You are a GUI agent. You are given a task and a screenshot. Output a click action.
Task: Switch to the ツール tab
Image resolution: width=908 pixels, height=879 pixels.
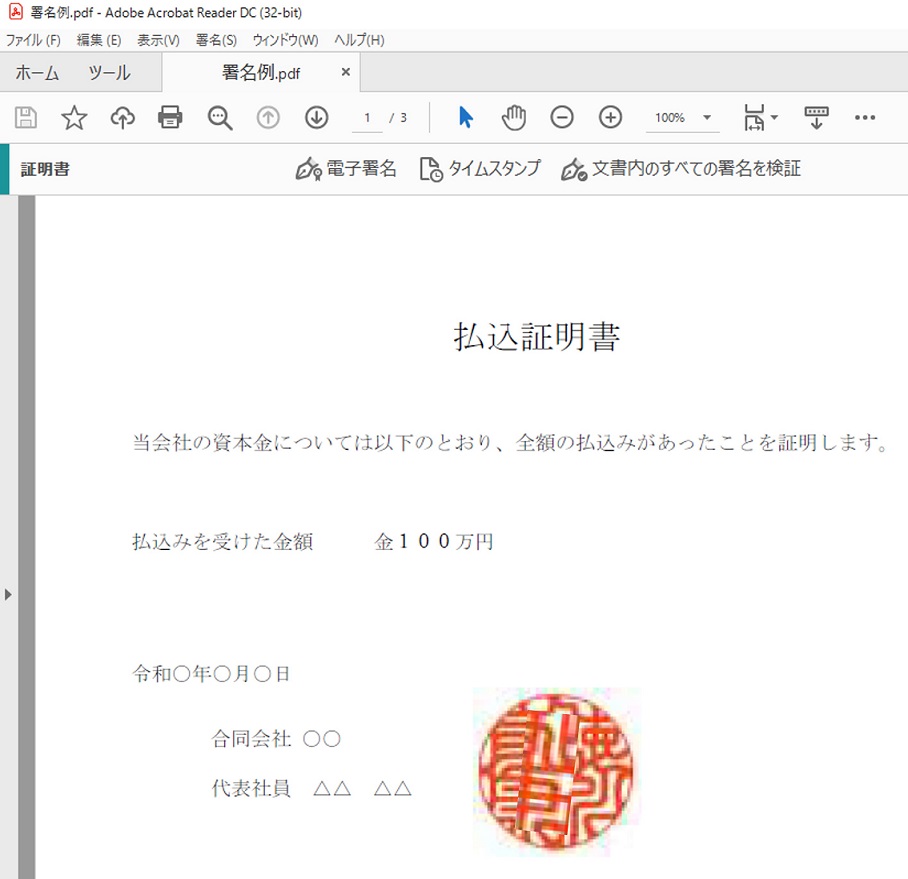(x=109, y=73)
